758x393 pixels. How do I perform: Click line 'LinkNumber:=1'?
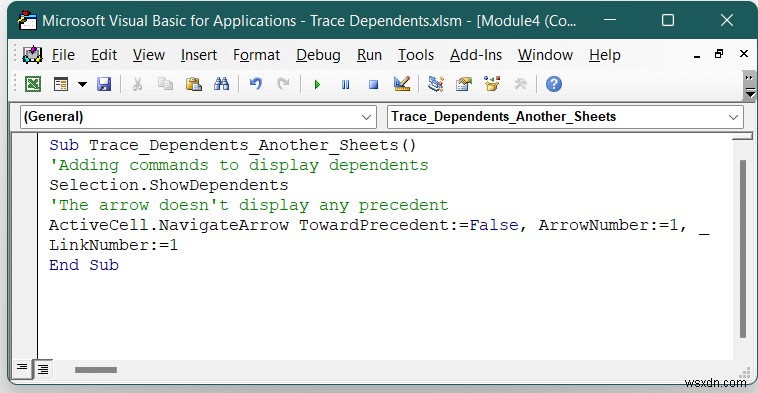[x=114, y=245]
